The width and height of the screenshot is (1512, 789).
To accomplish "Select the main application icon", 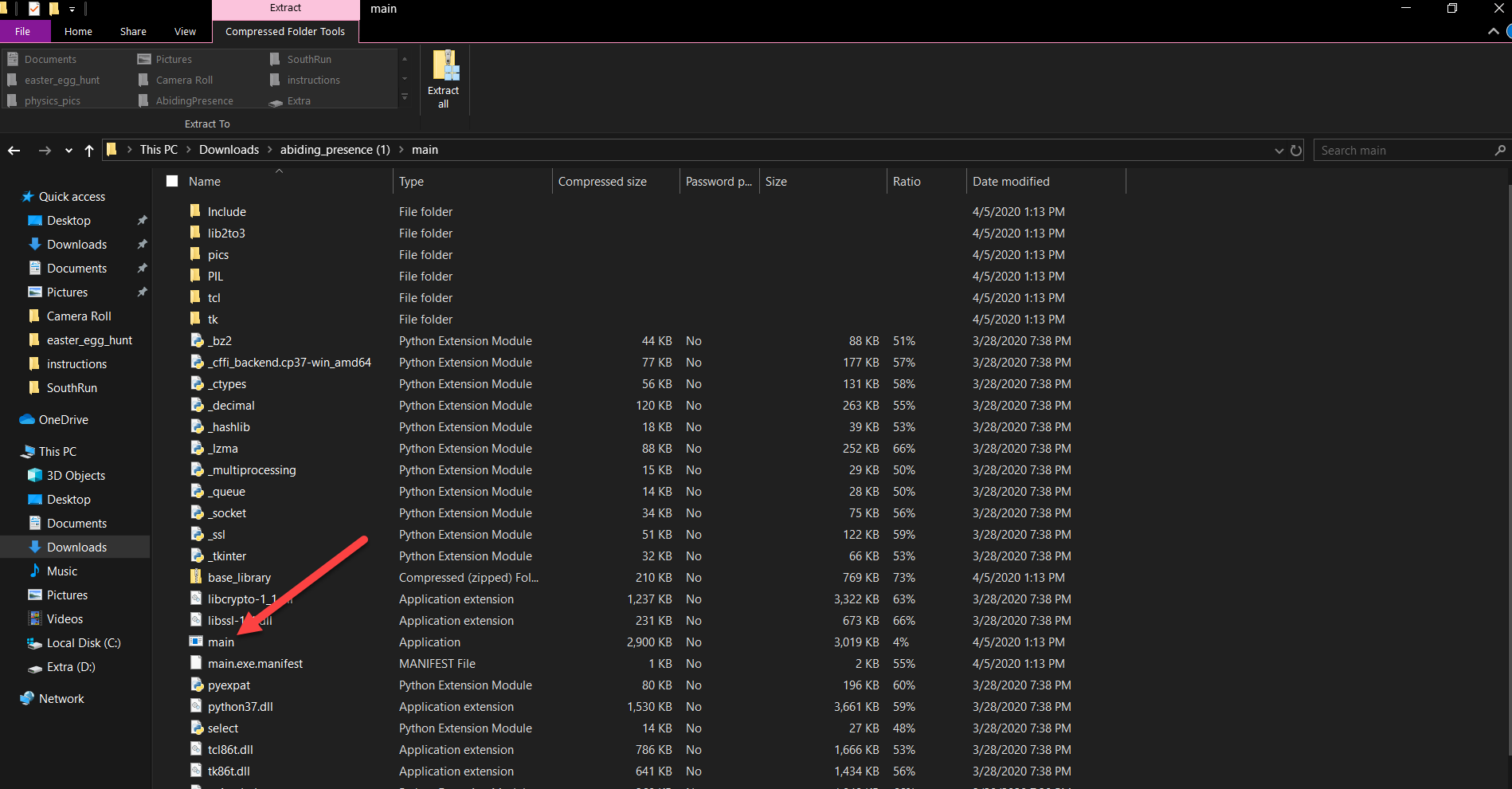I will 196,642.
